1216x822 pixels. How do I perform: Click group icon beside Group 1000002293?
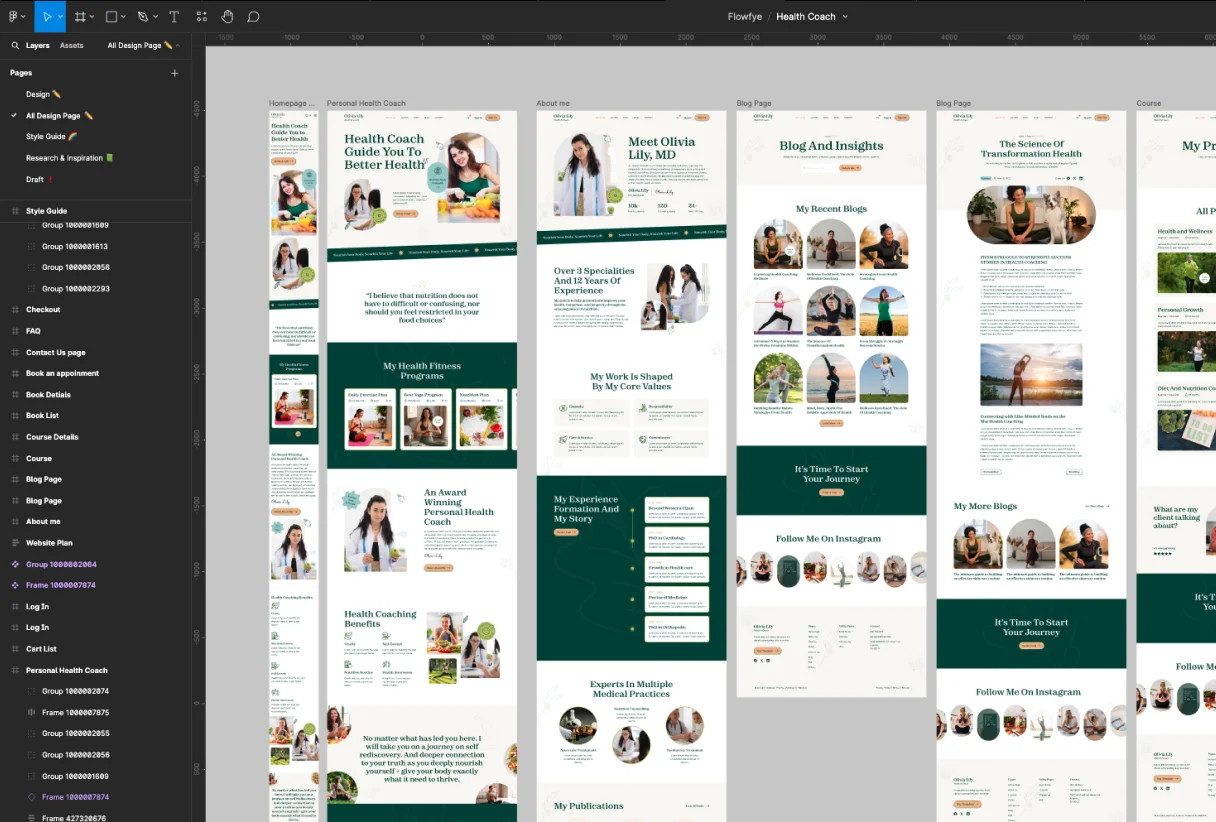31,289
